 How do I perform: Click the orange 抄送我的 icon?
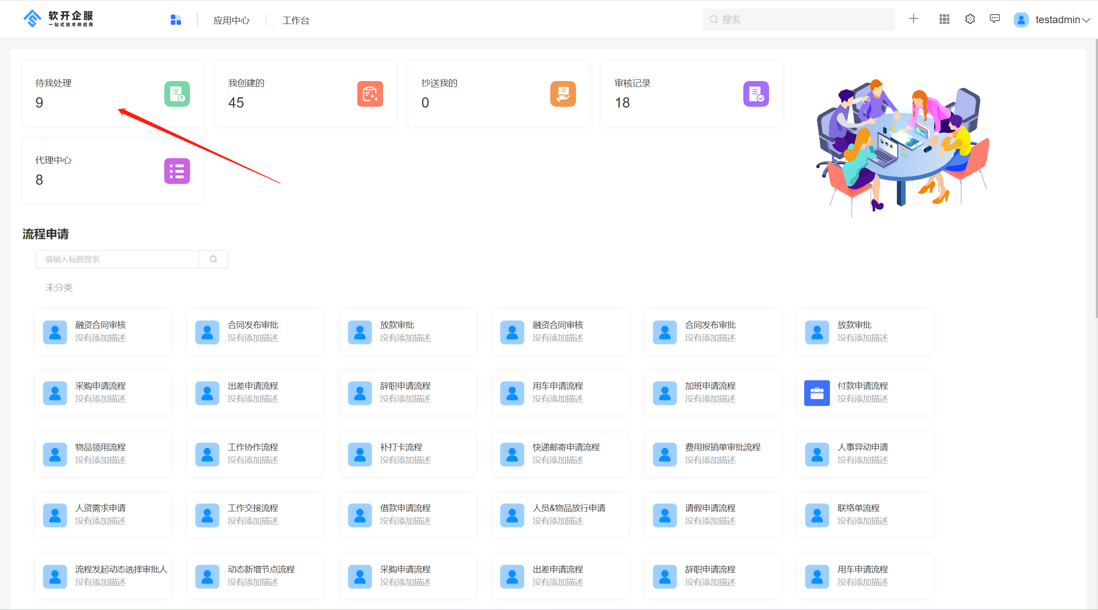(563, 94)
